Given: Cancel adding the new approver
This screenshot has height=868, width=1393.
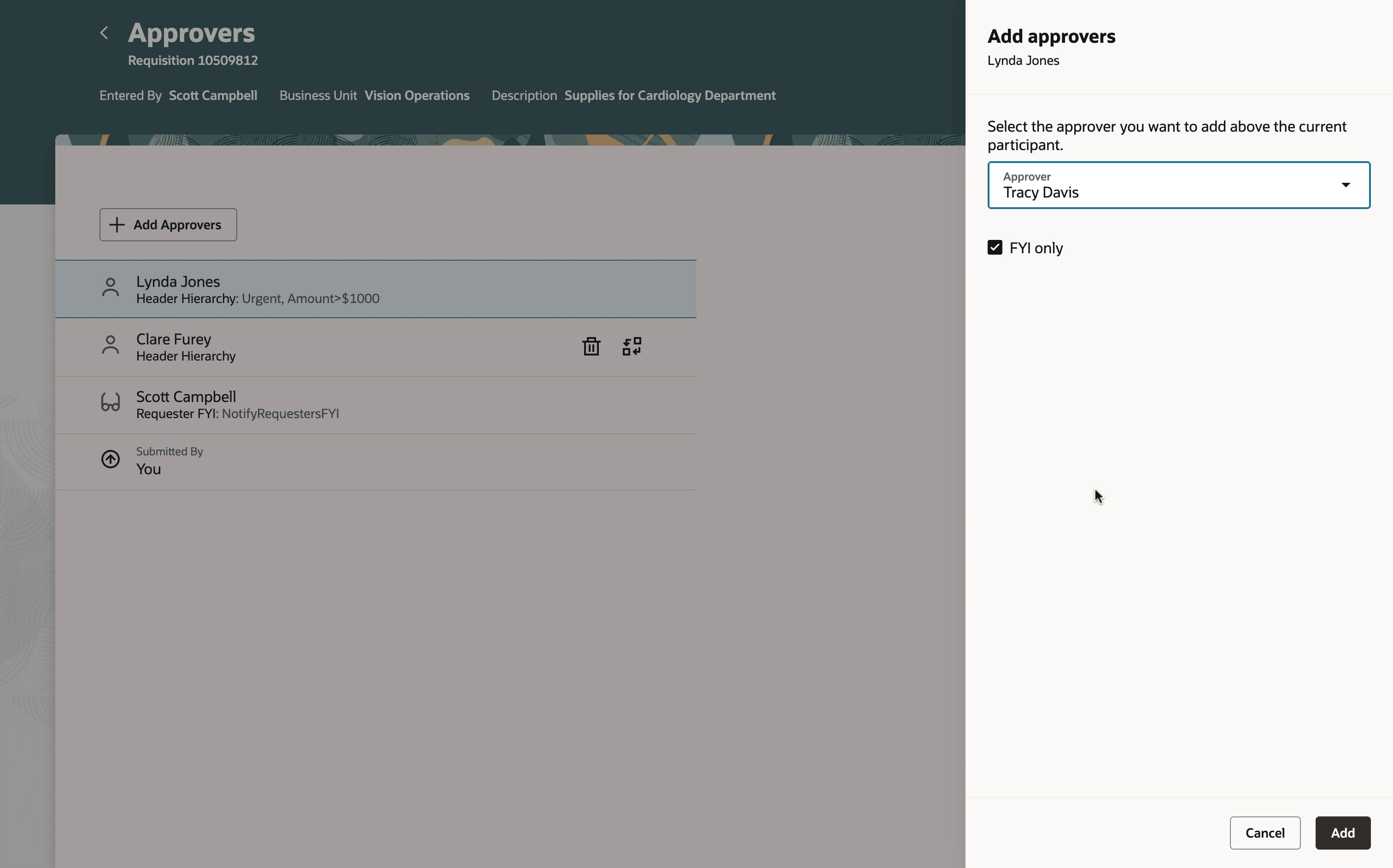Looking at the screenshot, I should [1265, 833].
